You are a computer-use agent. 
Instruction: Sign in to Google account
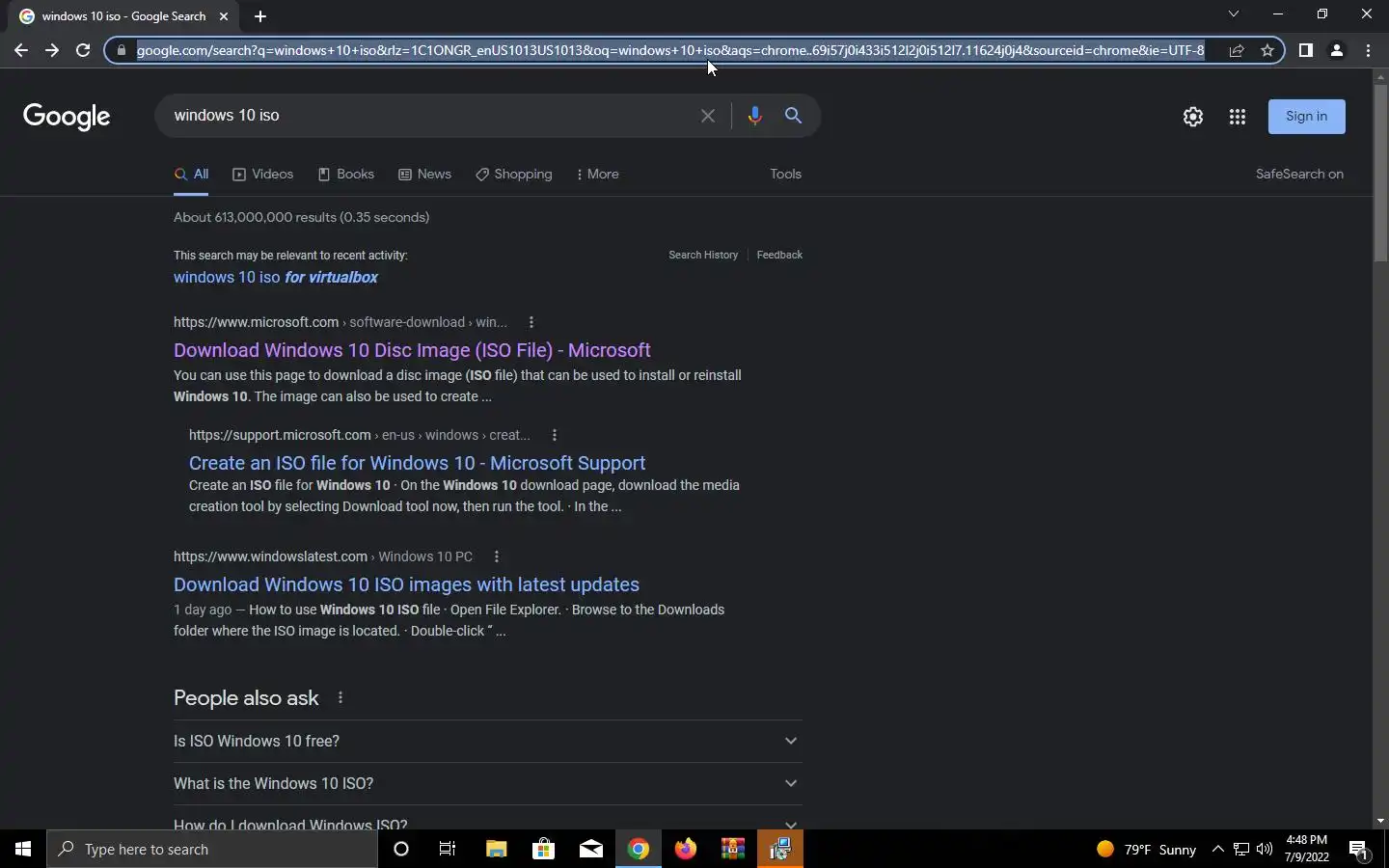[x=1307, y=117]
